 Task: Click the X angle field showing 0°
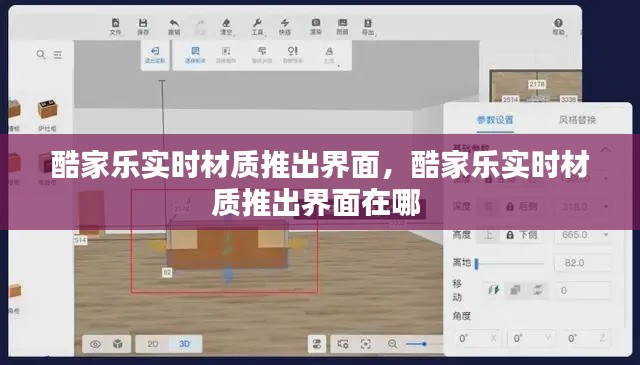click(478, 338)
